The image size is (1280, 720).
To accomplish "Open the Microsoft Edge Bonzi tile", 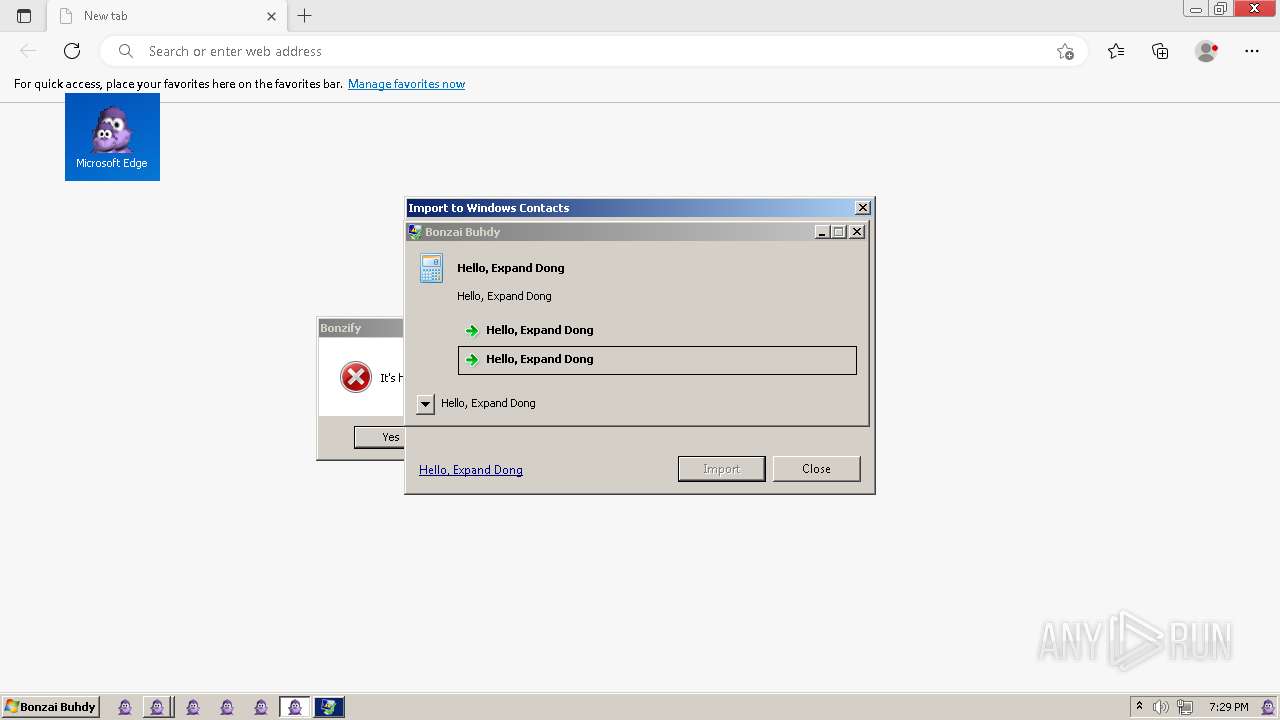I will click(112, 137).
